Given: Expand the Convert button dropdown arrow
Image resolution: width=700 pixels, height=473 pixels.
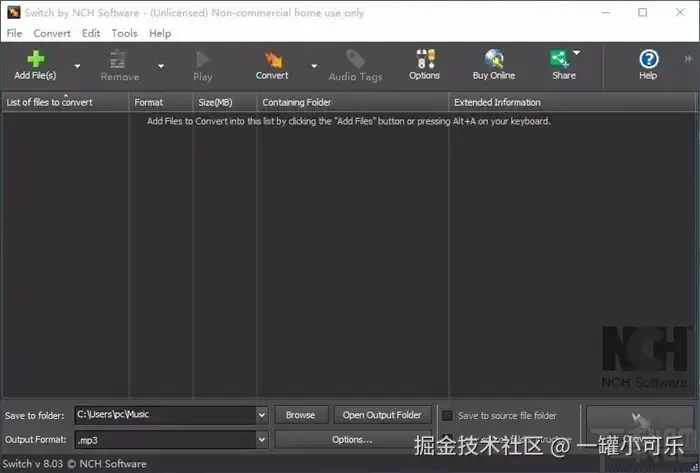Looking at the screenshot, I should click(x=314, y=66).
